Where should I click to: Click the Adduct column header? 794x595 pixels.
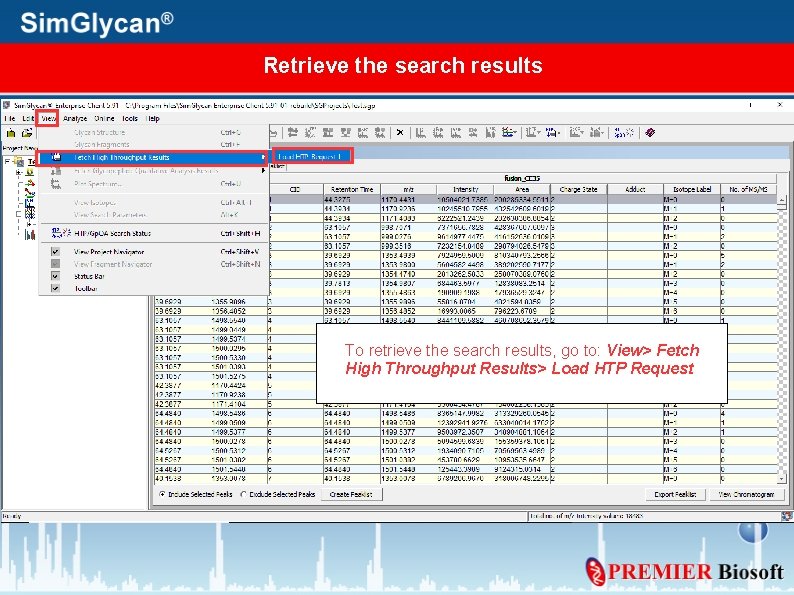pyautogui.click(x=635, y=189)
